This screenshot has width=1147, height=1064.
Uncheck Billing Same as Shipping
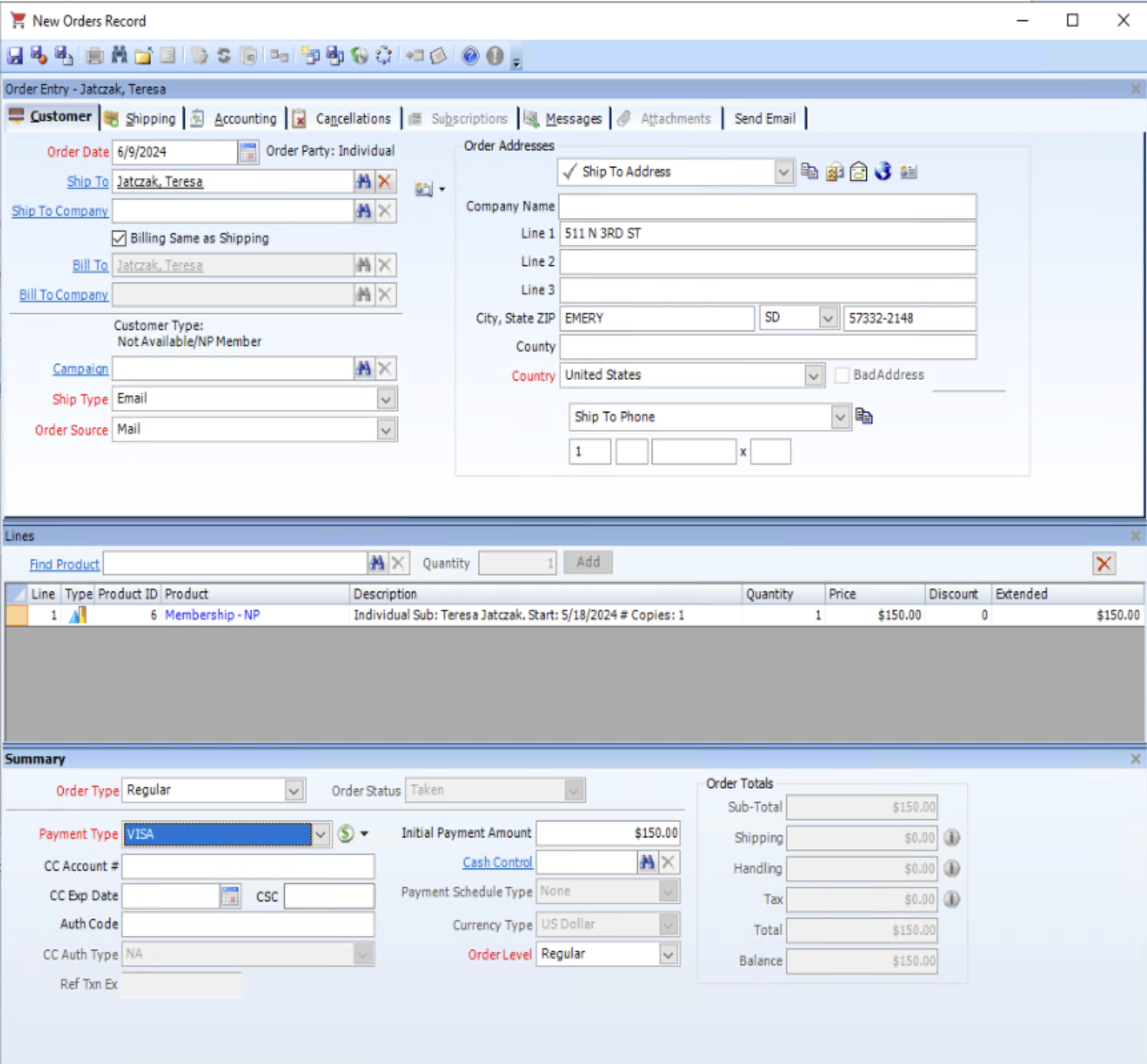click(x=119, y=238)
